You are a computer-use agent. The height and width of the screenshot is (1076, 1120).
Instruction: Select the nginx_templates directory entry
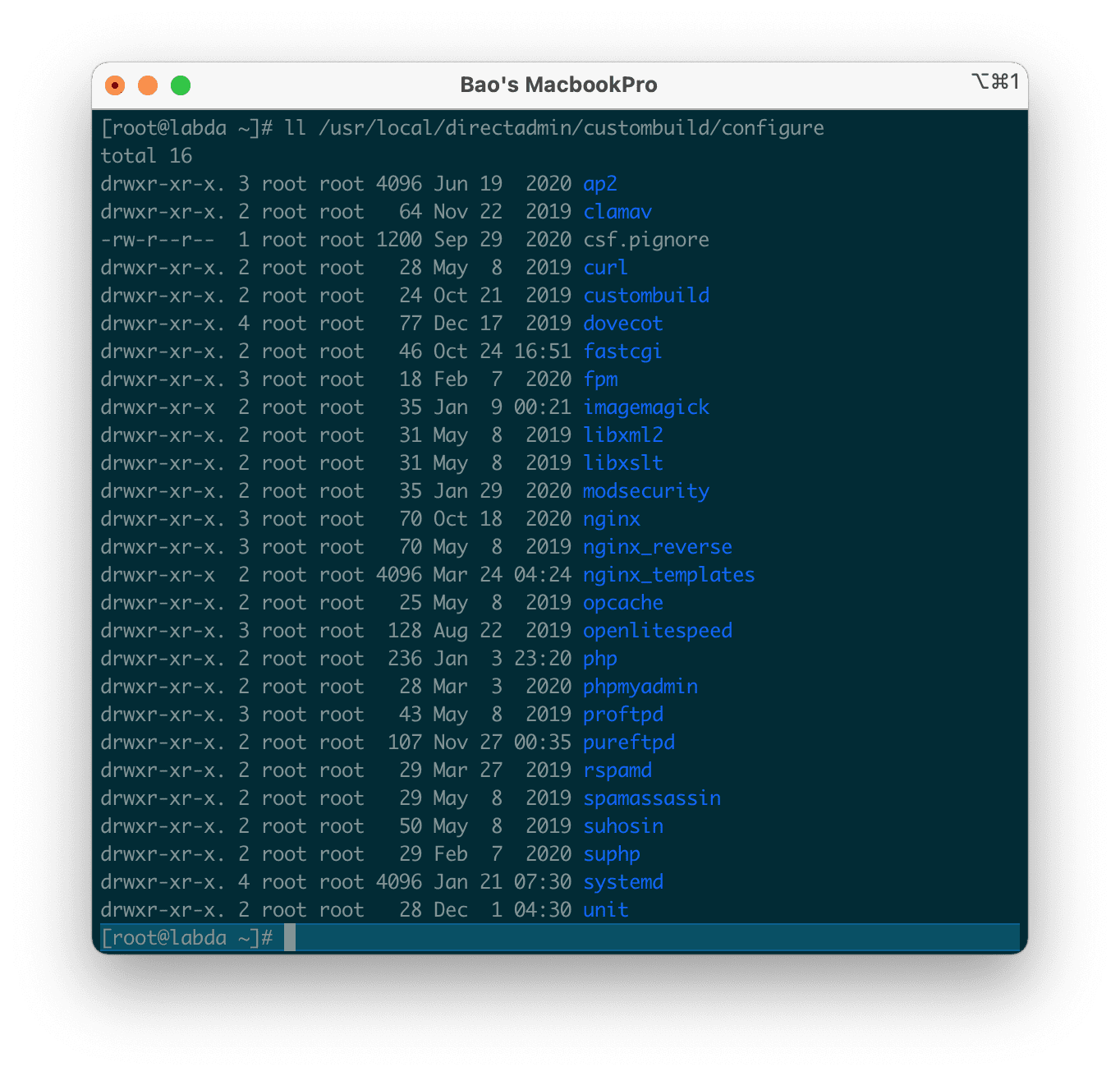pyautogui.click(x=668, y=574)
